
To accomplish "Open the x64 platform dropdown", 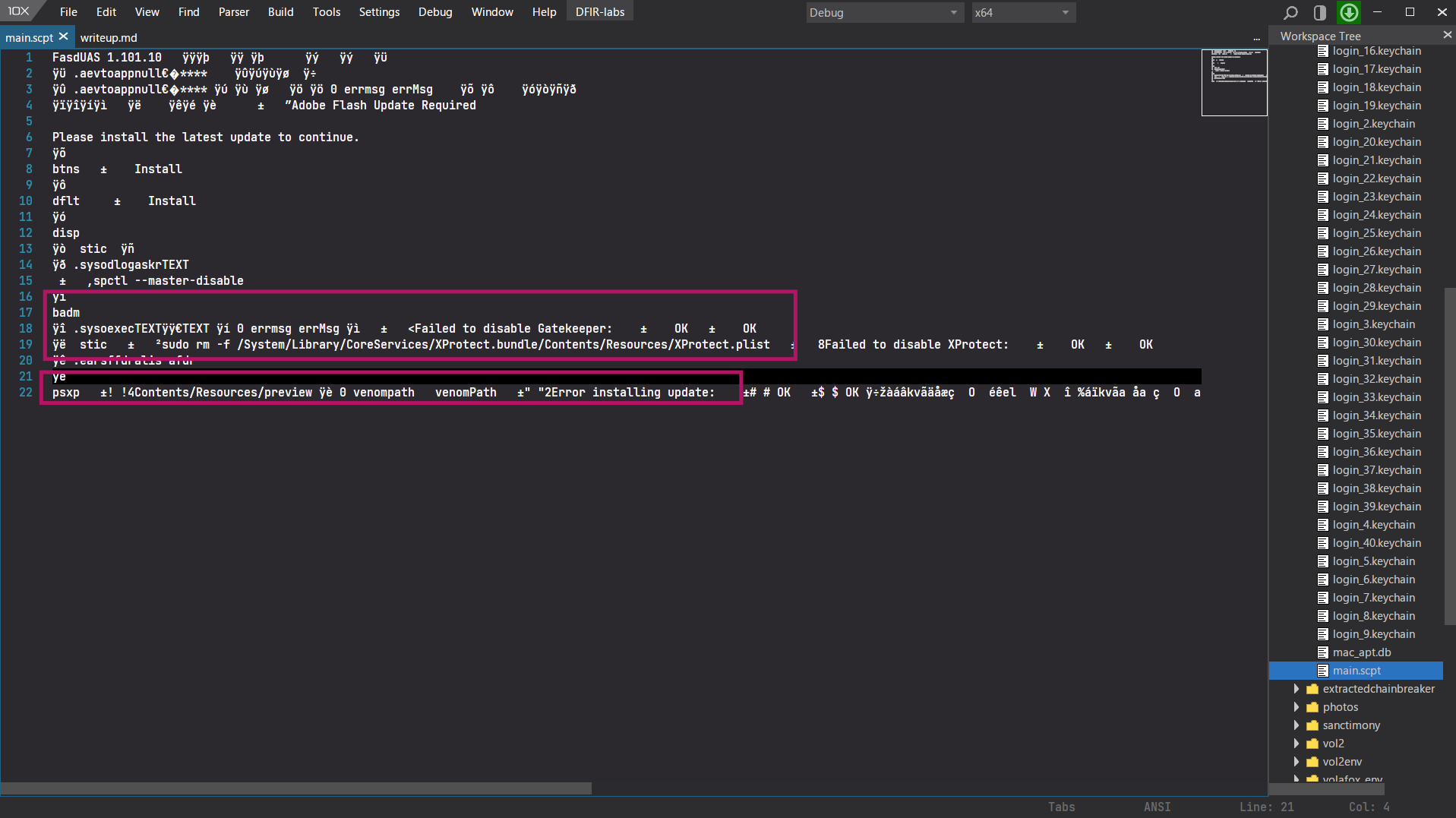I will click(x=1024, y=12).
